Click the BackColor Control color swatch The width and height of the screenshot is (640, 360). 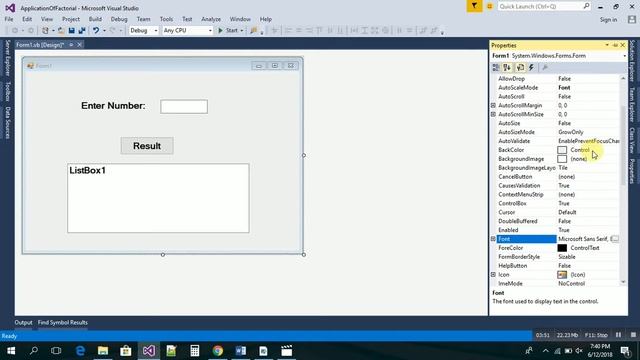pos(562,150)
